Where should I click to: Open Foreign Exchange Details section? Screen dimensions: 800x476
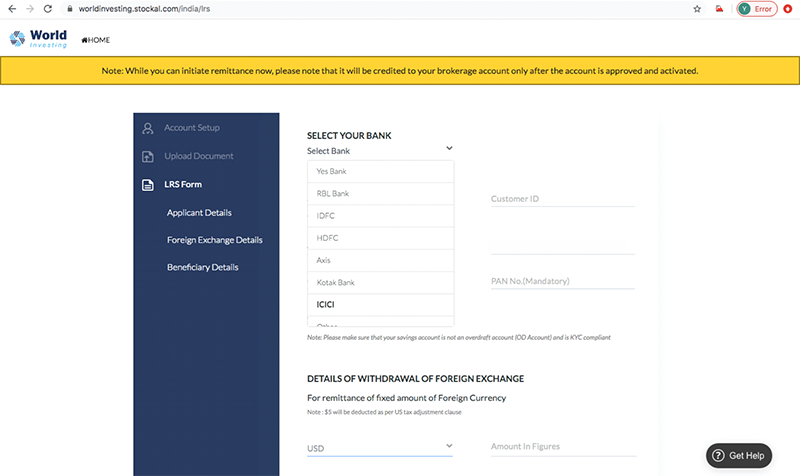click(x=214, y=240)
